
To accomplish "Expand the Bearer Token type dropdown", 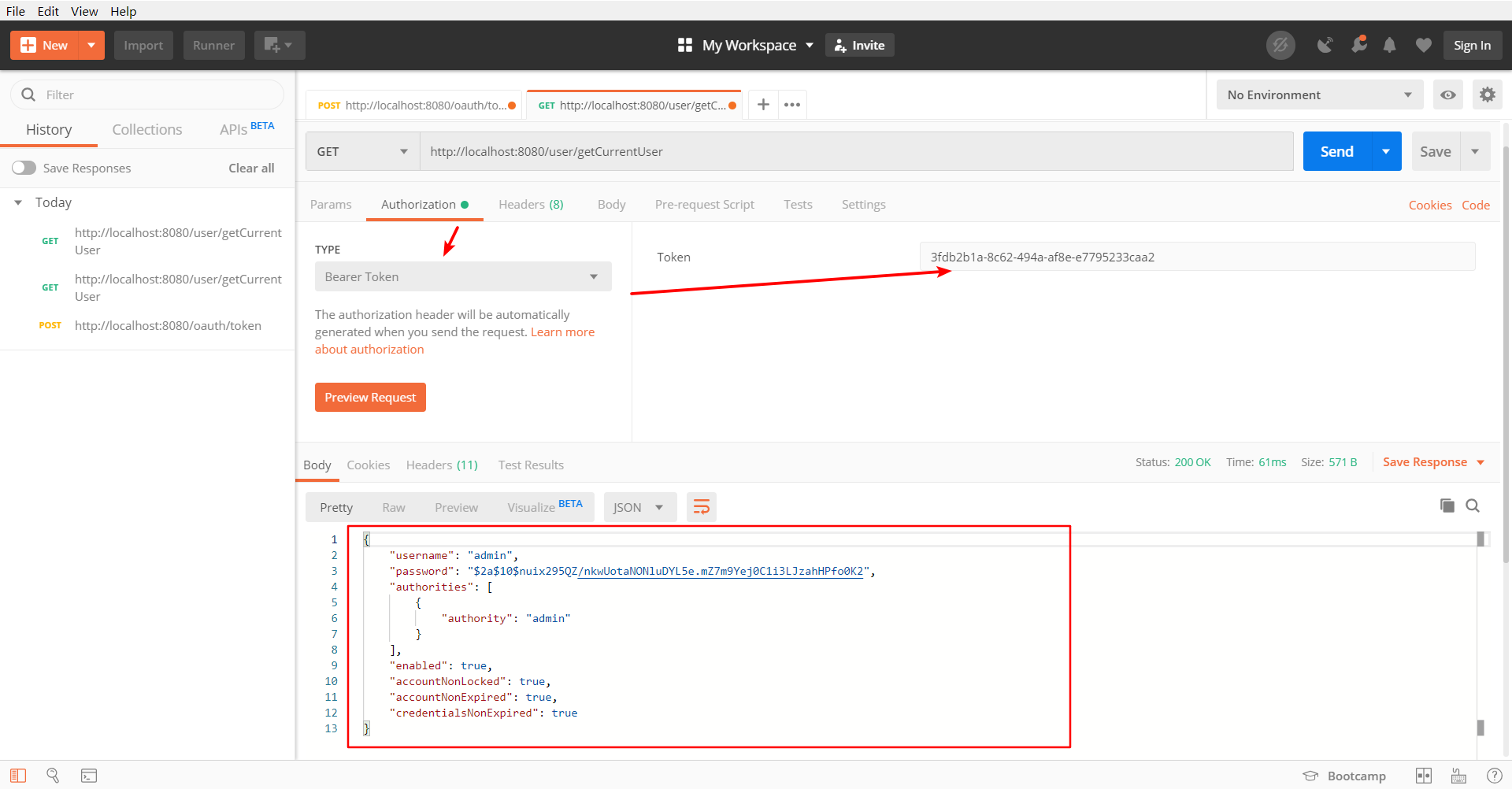I will click(x=462, y=277).
